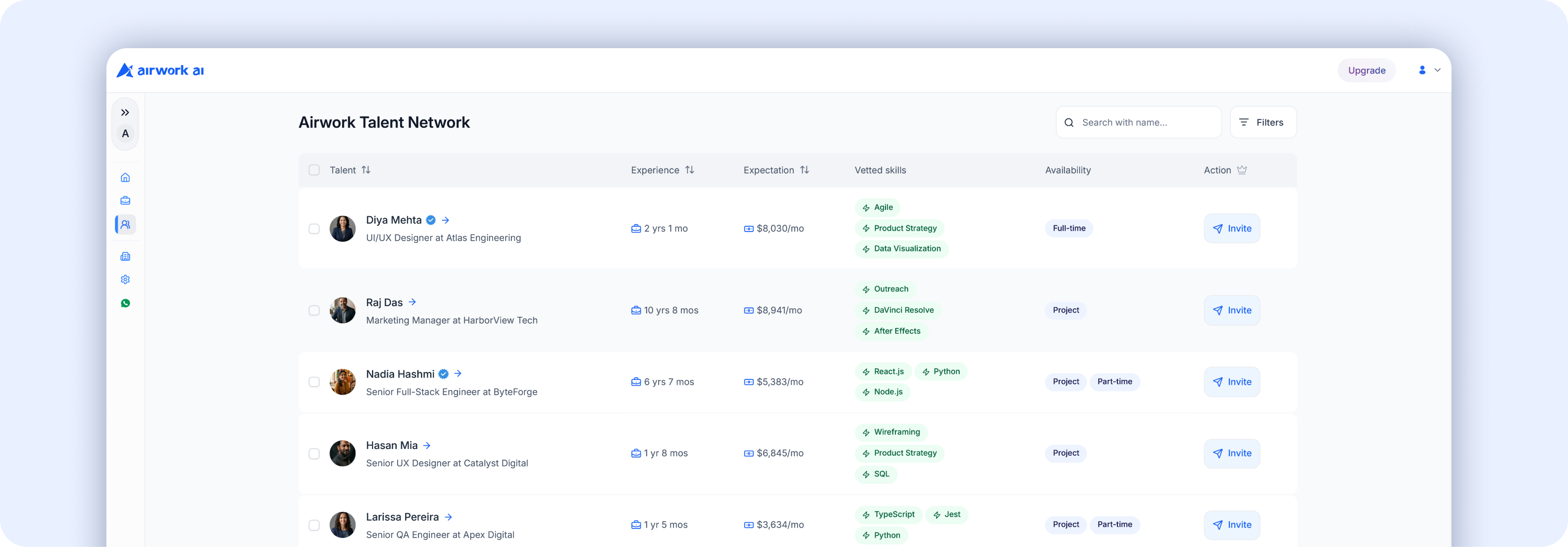Click Diya Mehta's verified badge

[431, 220]
